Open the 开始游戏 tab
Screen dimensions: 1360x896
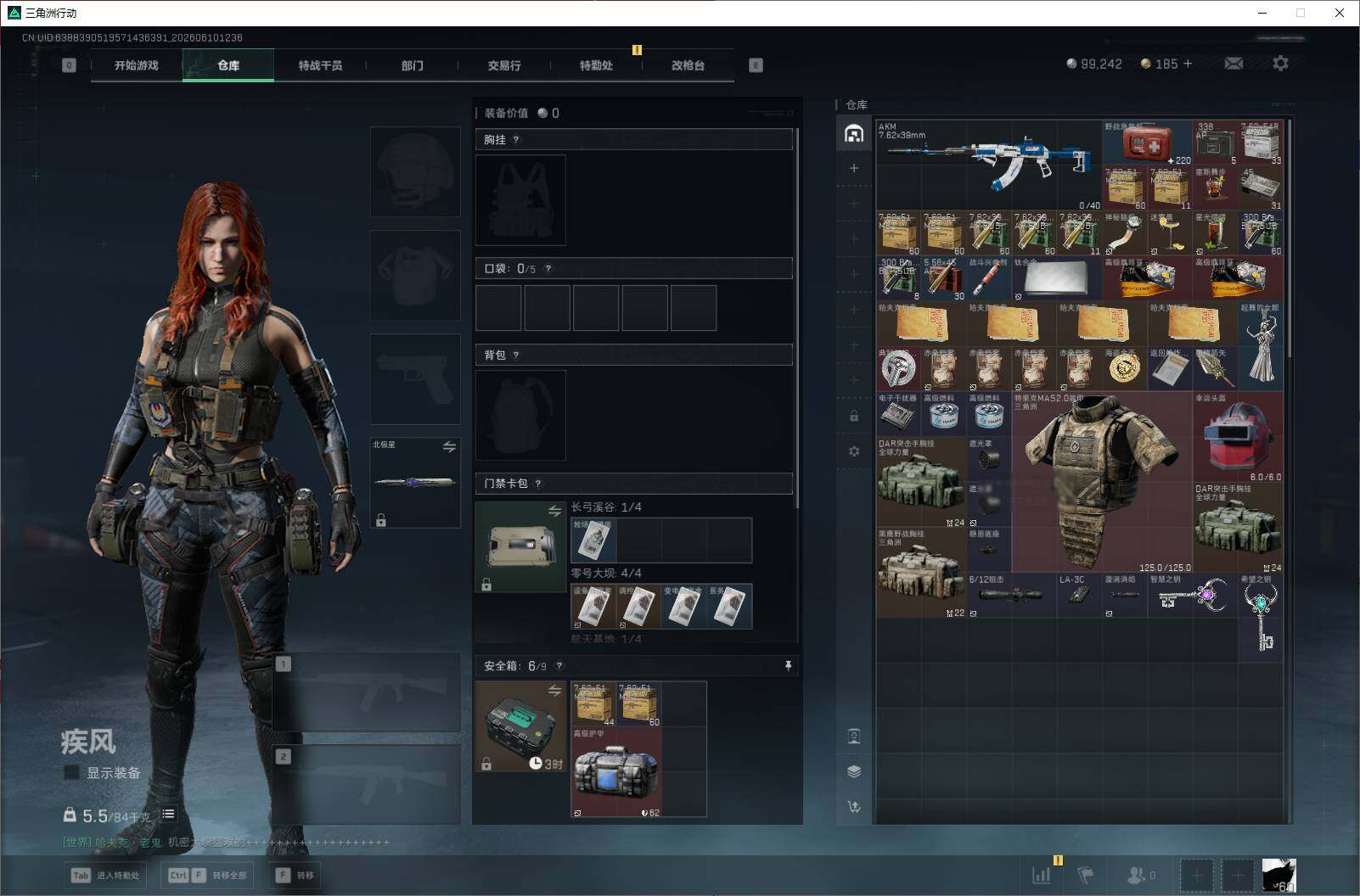pos(137,65)
